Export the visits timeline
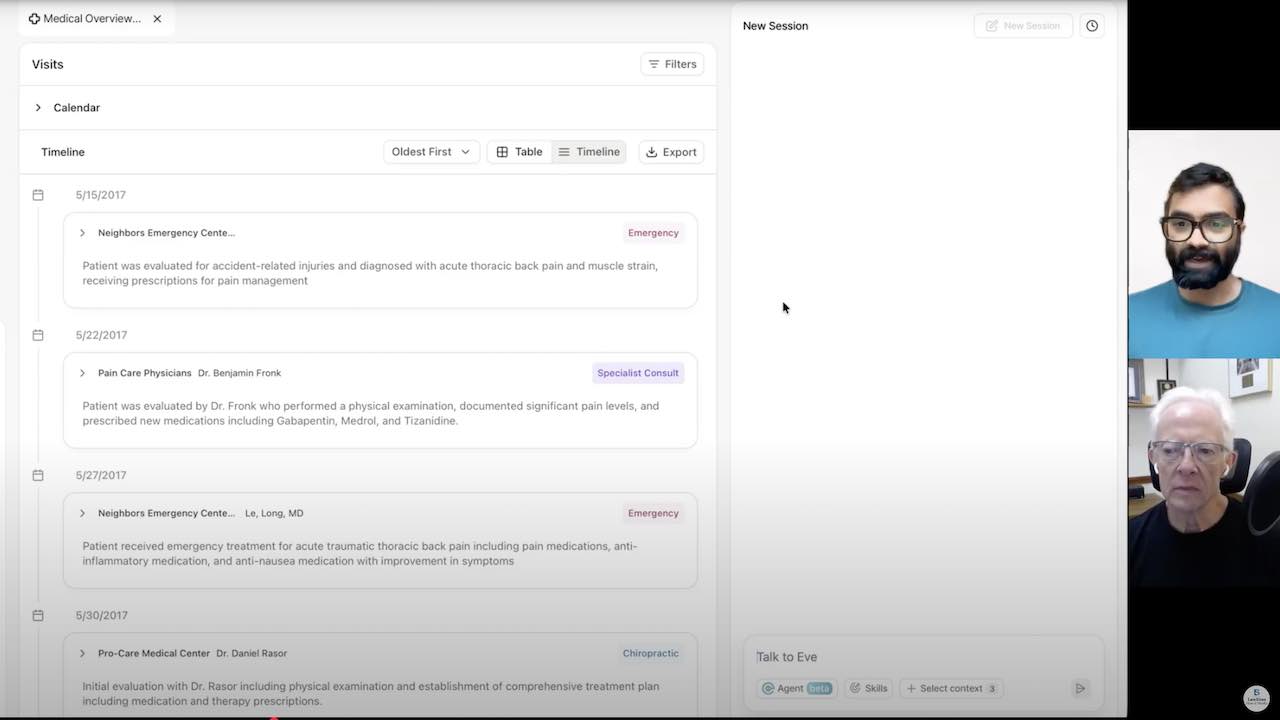Image resolution: width=1280 pixels, height=720 pixels. 671,152
